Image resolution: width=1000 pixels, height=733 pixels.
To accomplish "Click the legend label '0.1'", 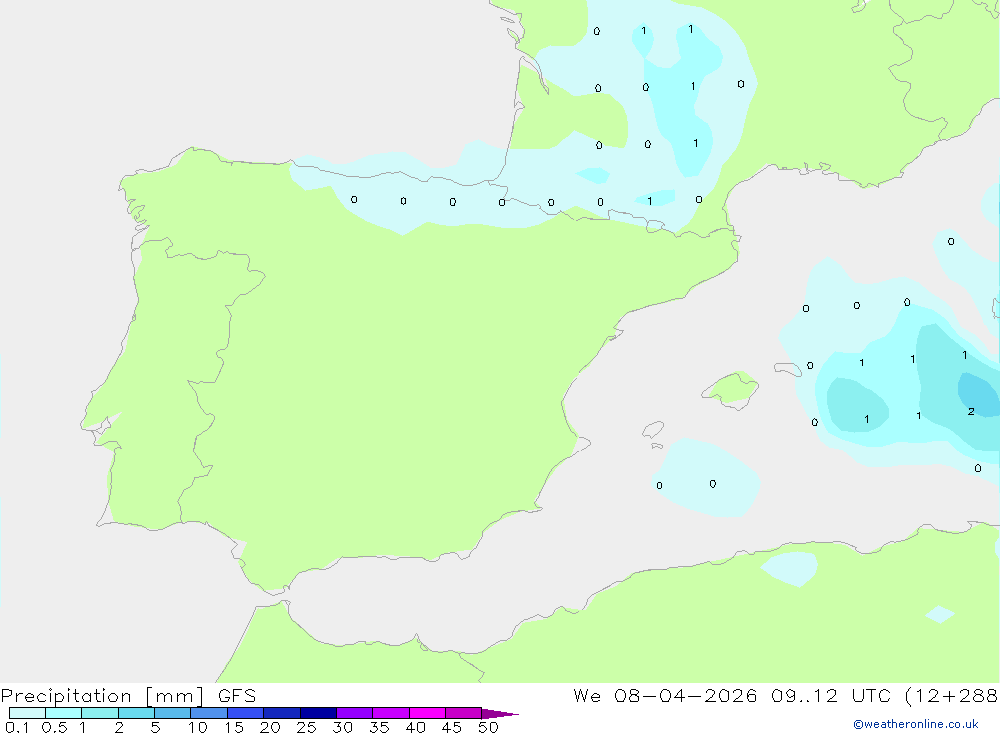I will (x=17, y=727).
